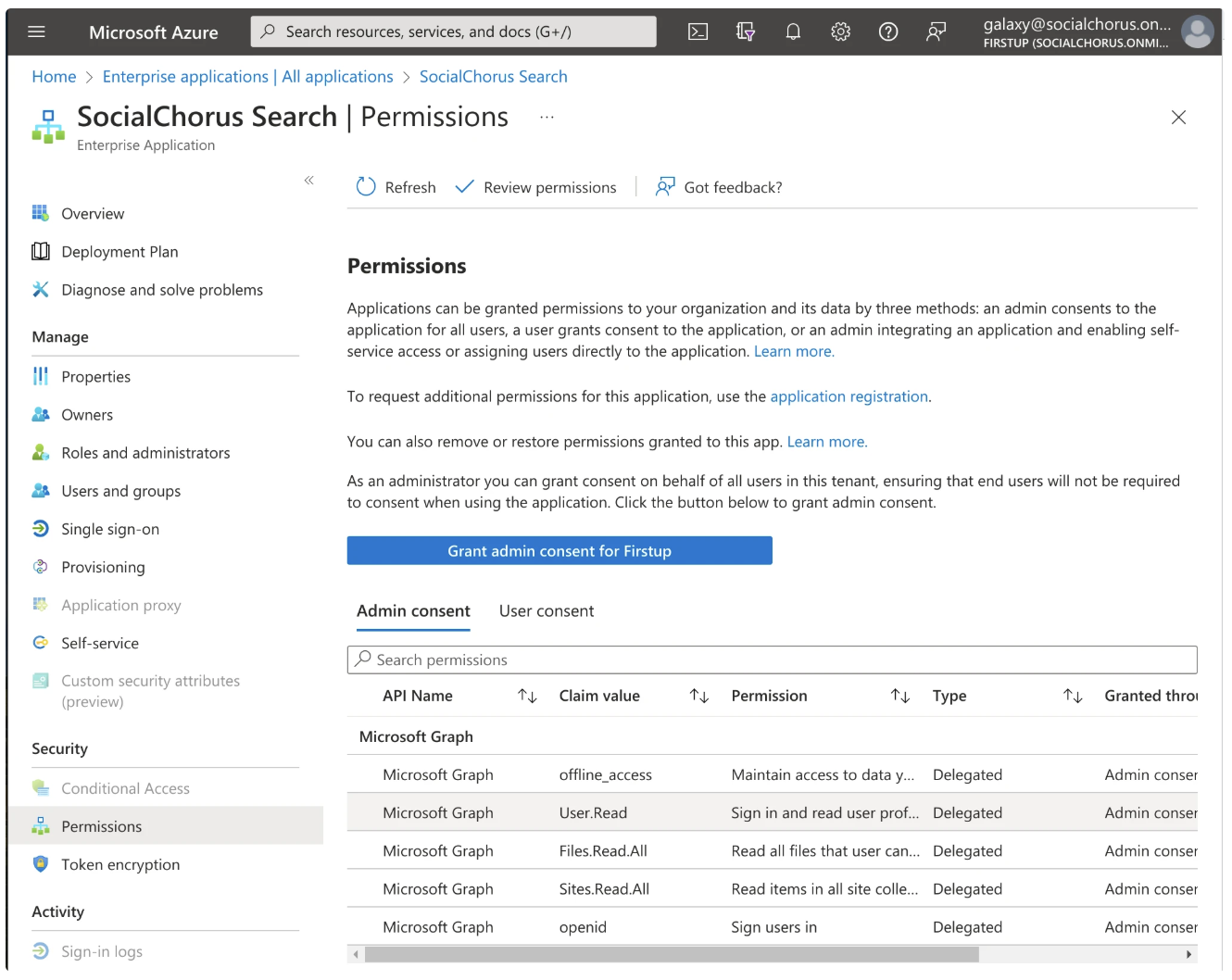Close the Permissions blade
Image resolution: width=1232 pixels, height=980 pixels.
[x=1178, y=118]
